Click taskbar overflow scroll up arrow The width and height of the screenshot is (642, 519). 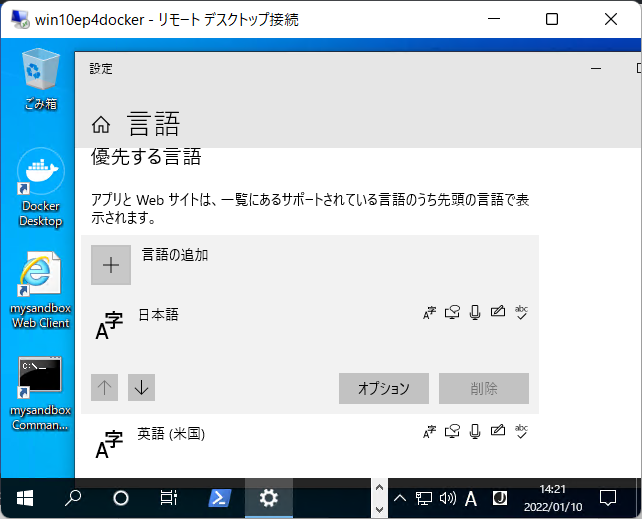[379, 487]
